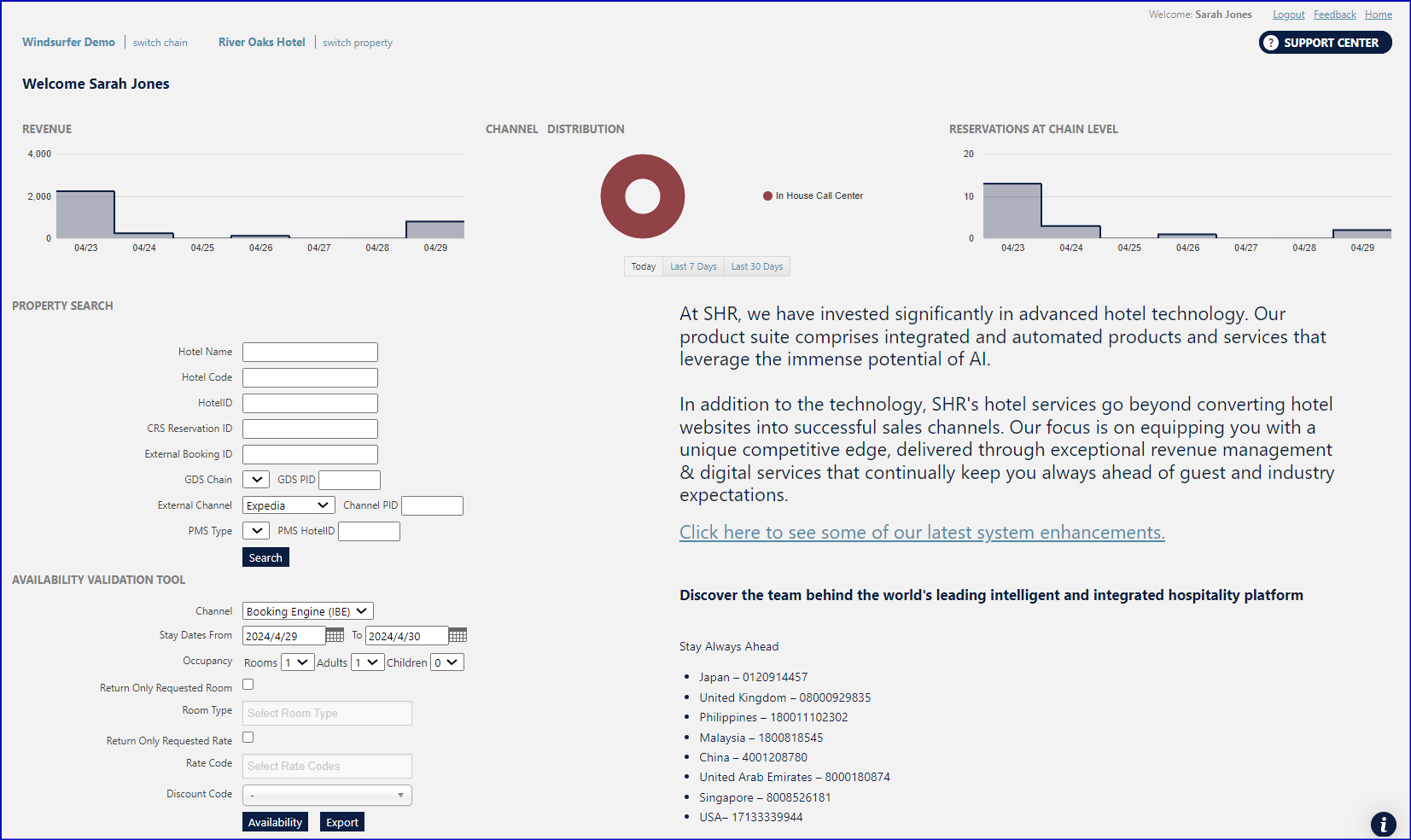
Task: Click the Home link
Action: click(1379, 15)
